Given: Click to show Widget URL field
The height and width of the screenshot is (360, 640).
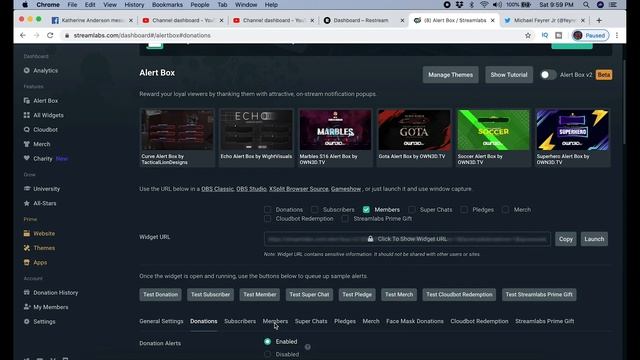Looking at the screenshot, I should [407, 239].
